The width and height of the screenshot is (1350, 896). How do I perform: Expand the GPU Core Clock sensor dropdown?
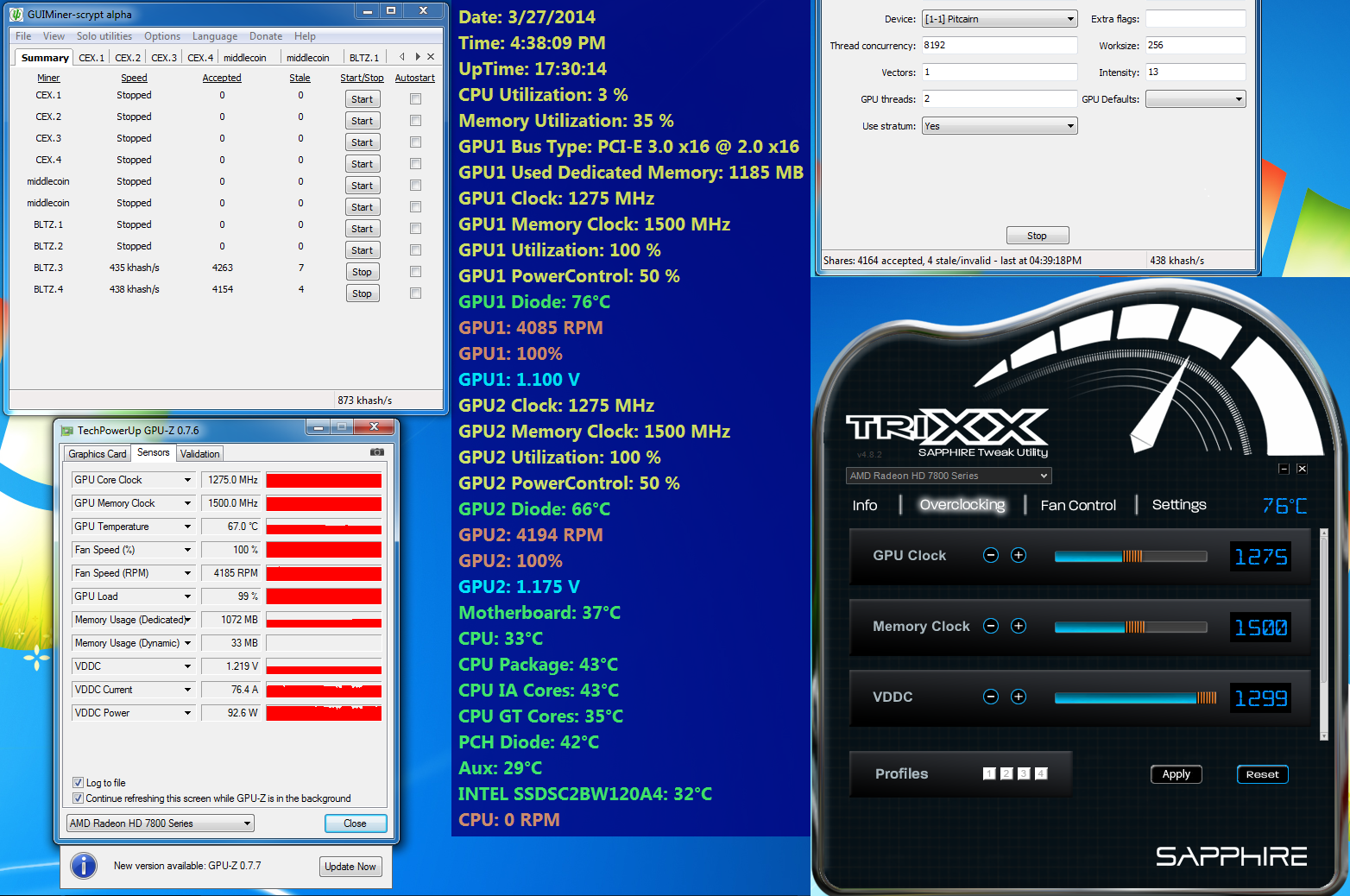point(187,480)
